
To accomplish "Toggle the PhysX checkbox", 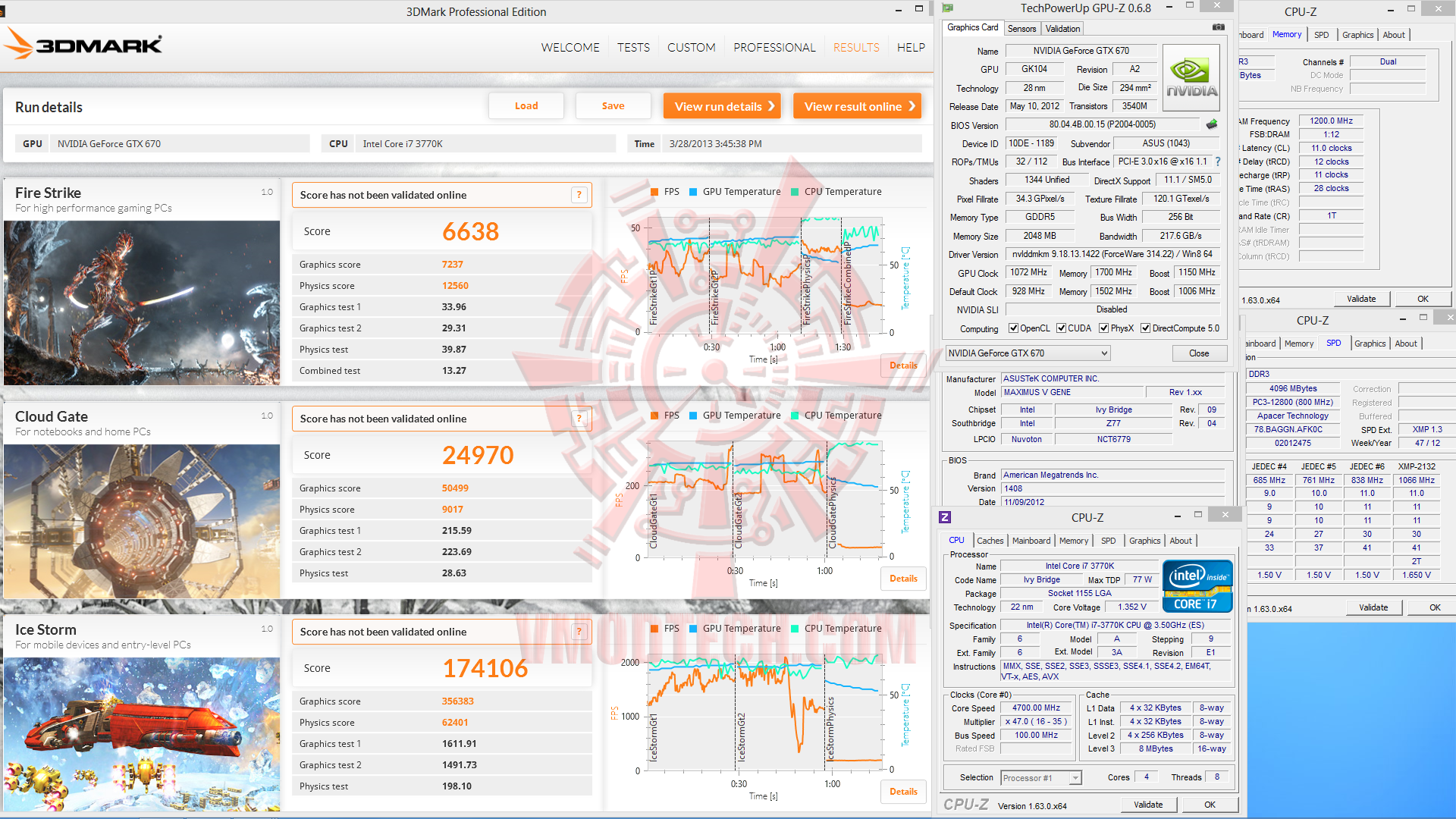I will 1104,328.
